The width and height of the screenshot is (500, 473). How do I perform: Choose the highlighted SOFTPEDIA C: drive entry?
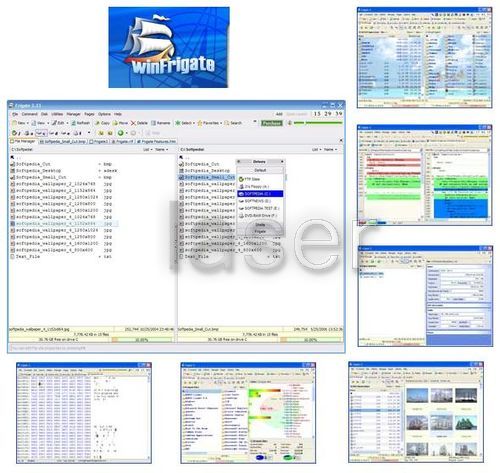point(260,194)
